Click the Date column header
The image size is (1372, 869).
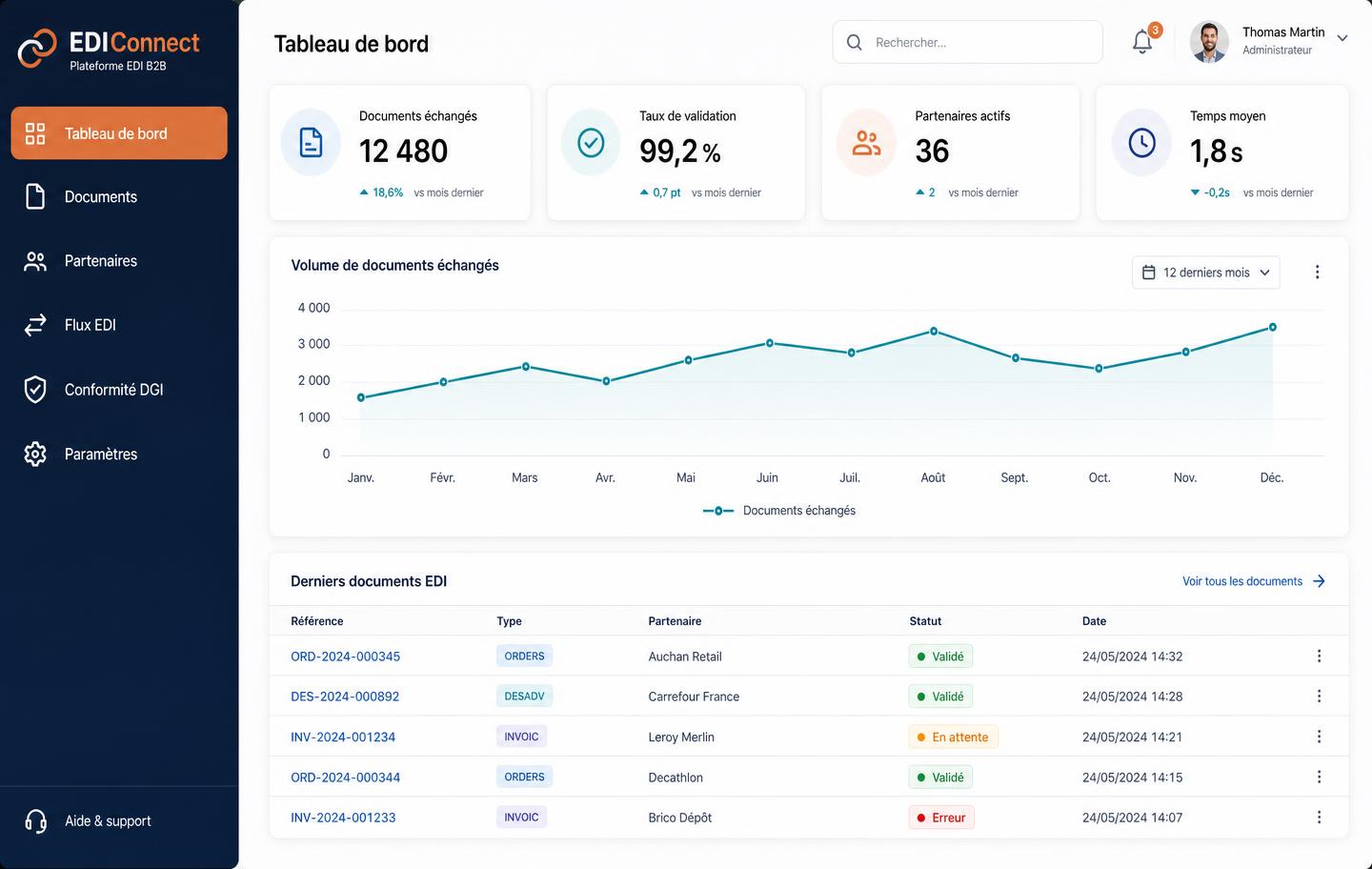pyautogui.click(x=1094, y=621)
